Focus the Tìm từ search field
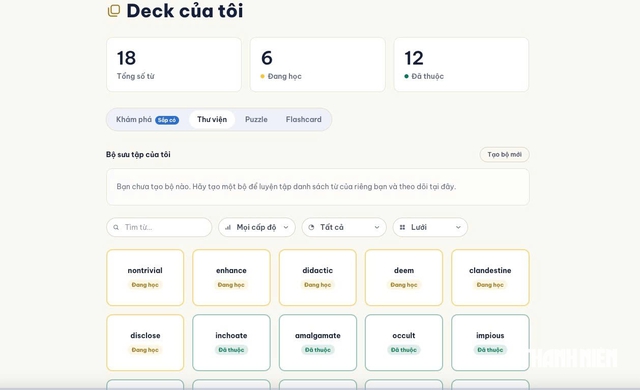 point(159,227)
